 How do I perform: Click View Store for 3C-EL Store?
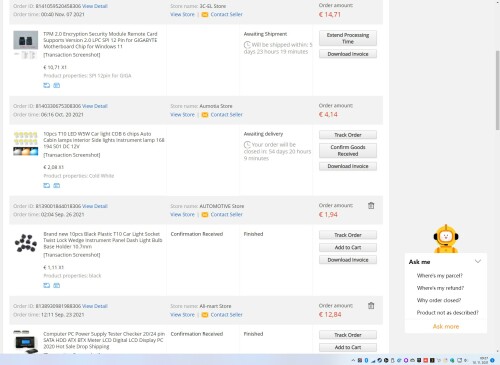[x=182, y=14]
